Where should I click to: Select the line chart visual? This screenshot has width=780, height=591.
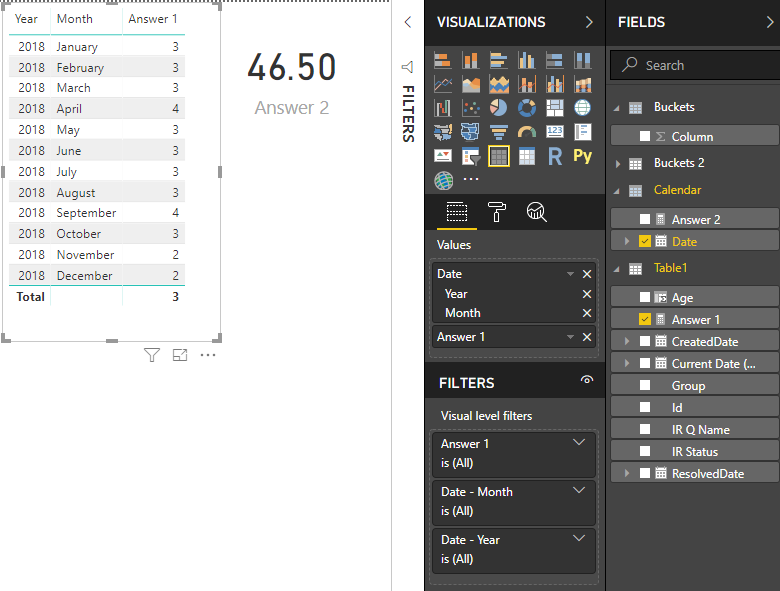pos(443,84)
